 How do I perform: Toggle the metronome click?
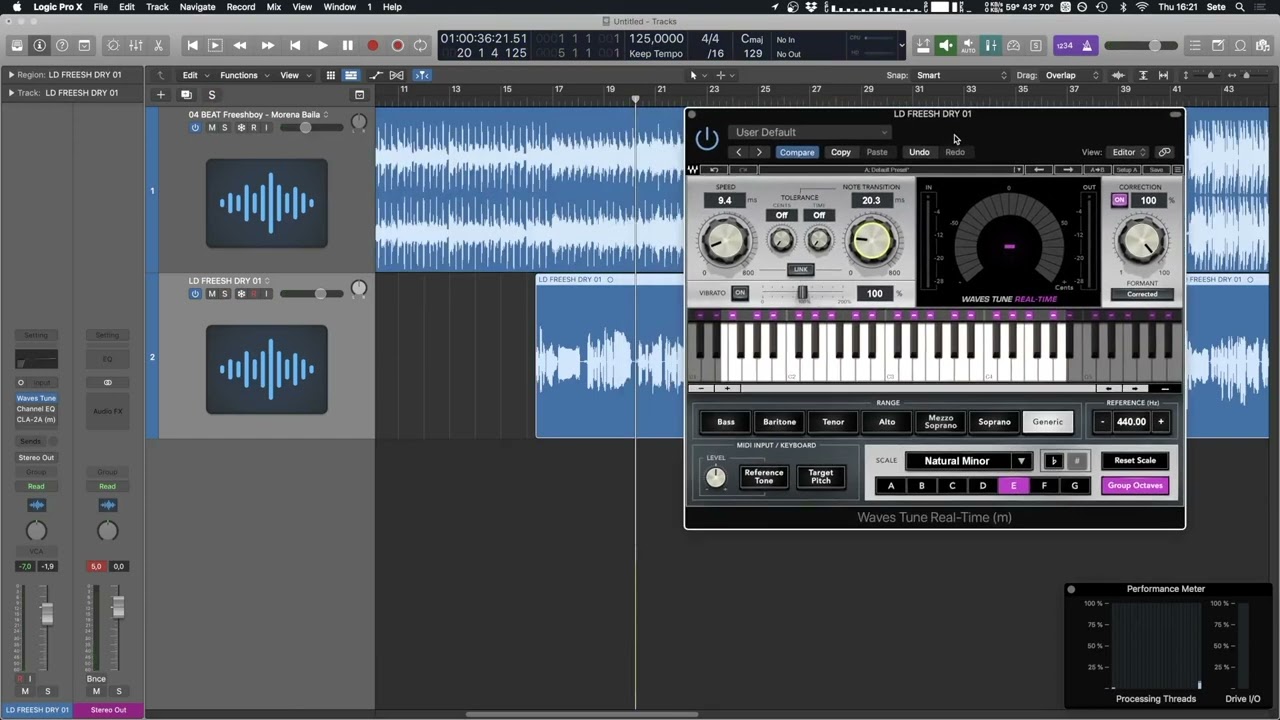click(x=1087, y=45)
